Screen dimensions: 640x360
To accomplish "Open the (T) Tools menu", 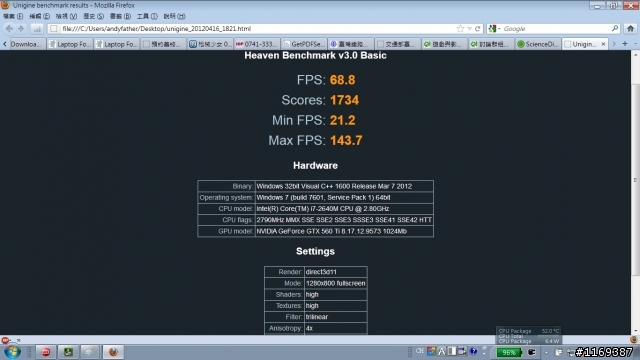I will pyautogui.click(x=147, y=16).
